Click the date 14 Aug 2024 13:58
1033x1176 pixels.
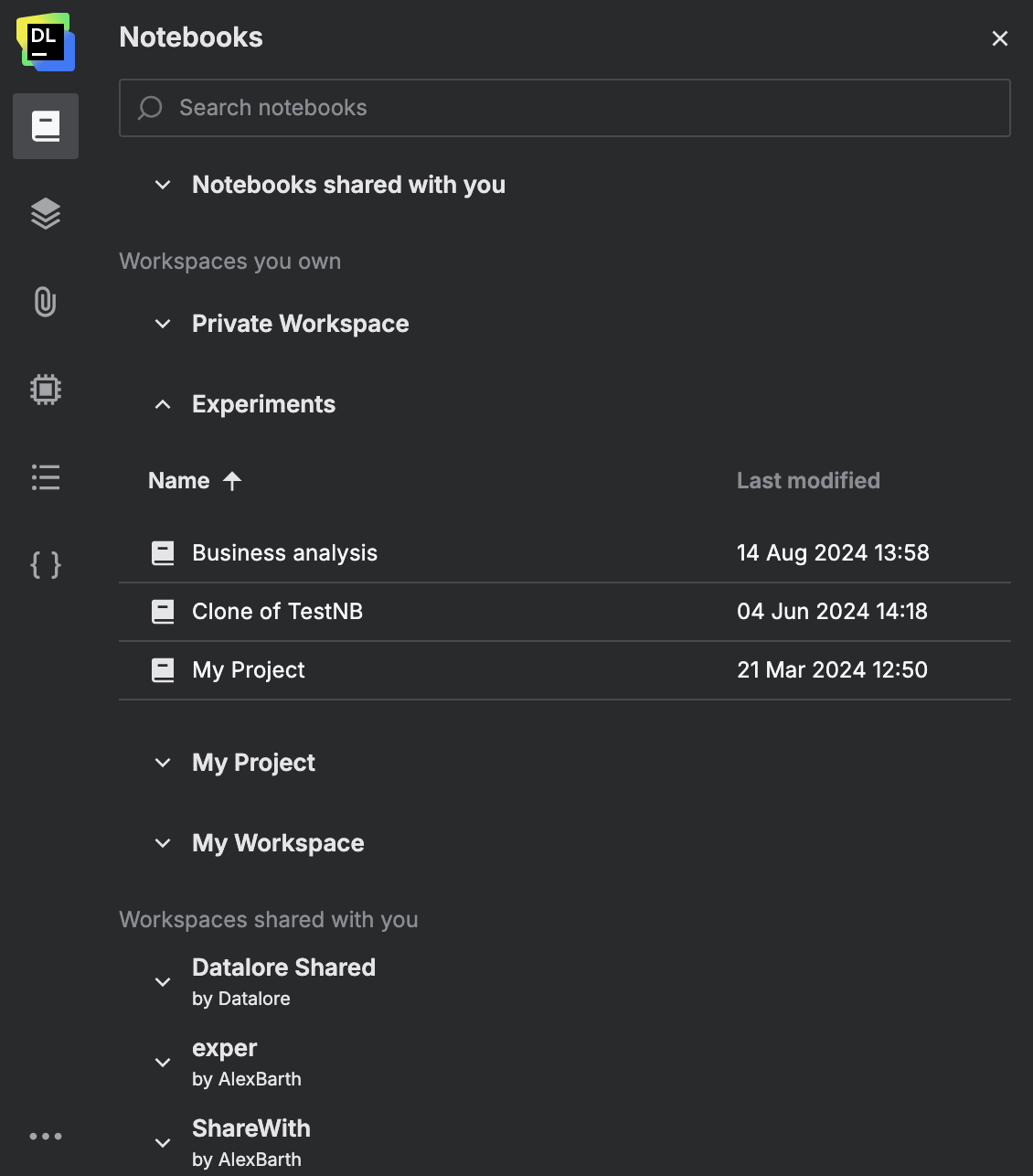click(x=833, y=552)
